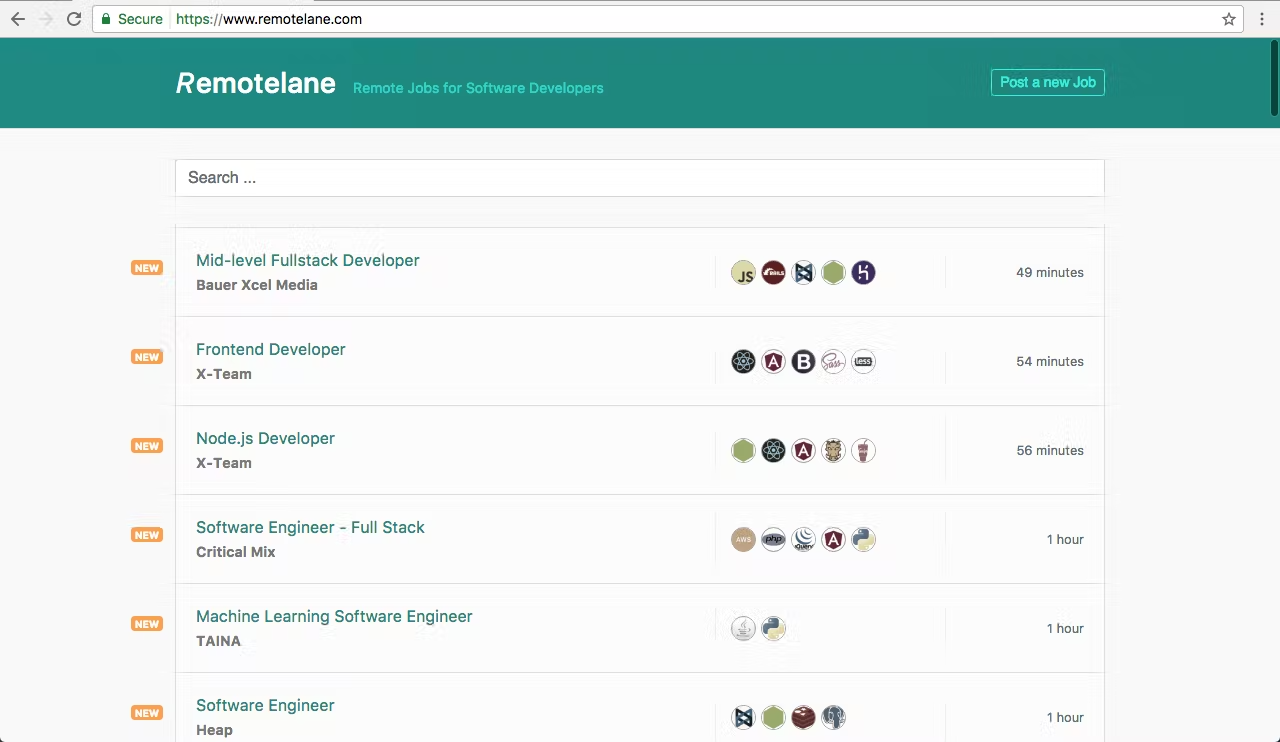
Task: Click Redis icon in Heap row
Action: tap(803, 717)
